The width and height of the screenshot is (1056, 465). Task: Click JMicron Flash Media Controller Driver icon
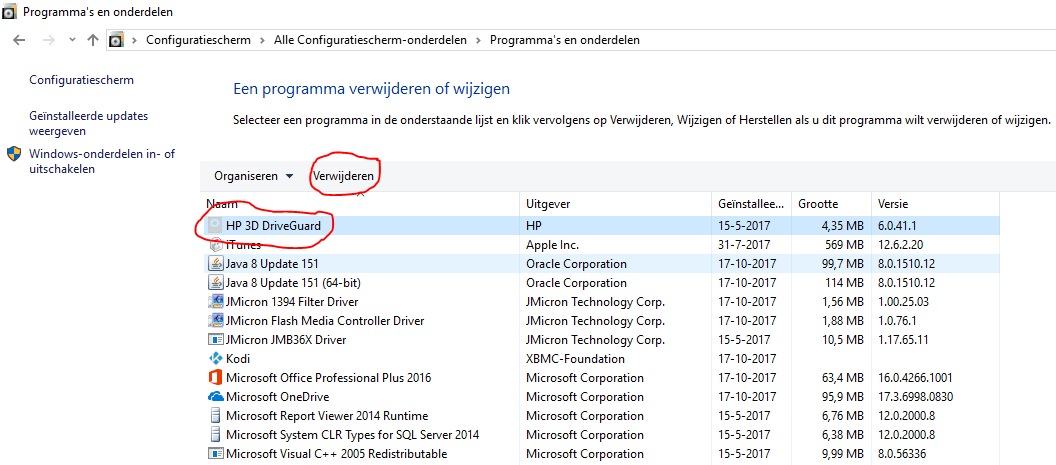216,320
